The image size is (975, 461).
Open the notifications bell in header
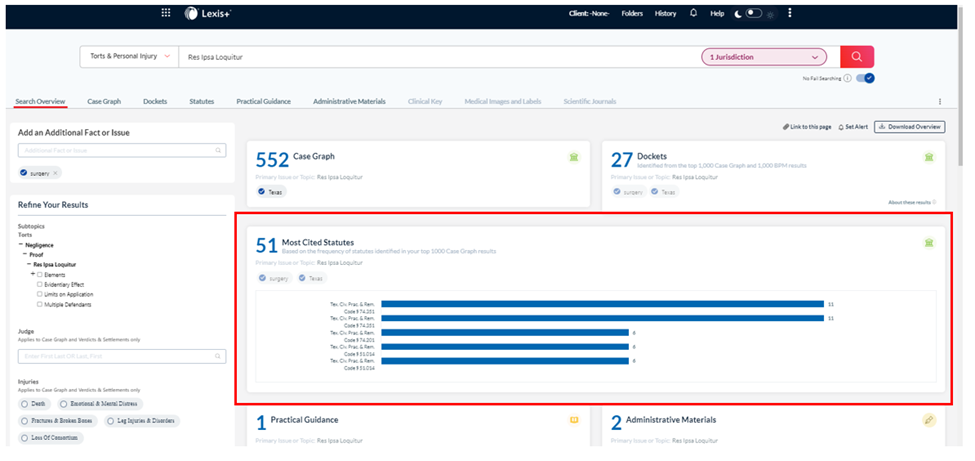(693, 13)
